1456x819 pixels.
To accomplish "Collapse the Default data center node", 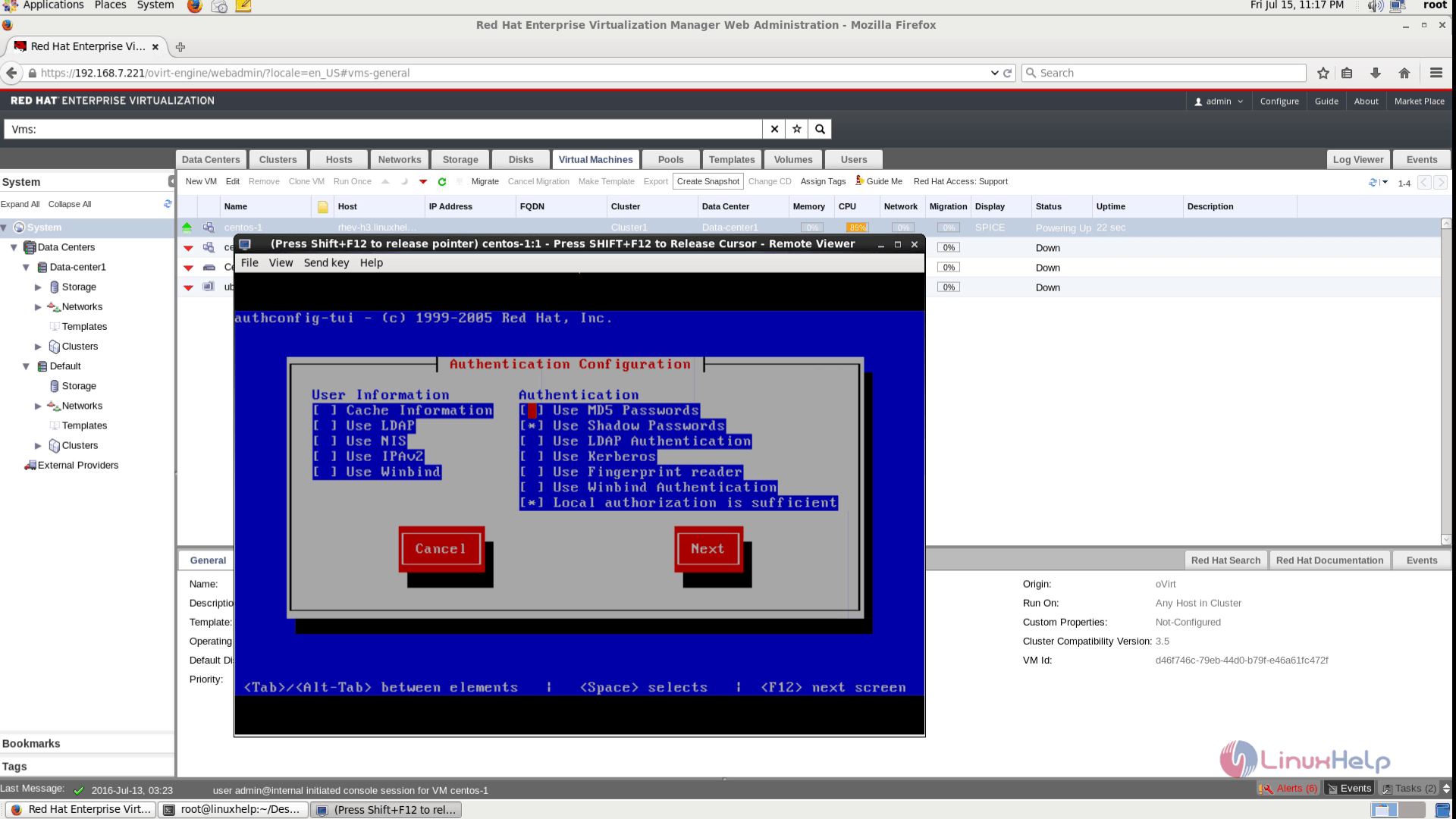I will click(26, 366).
